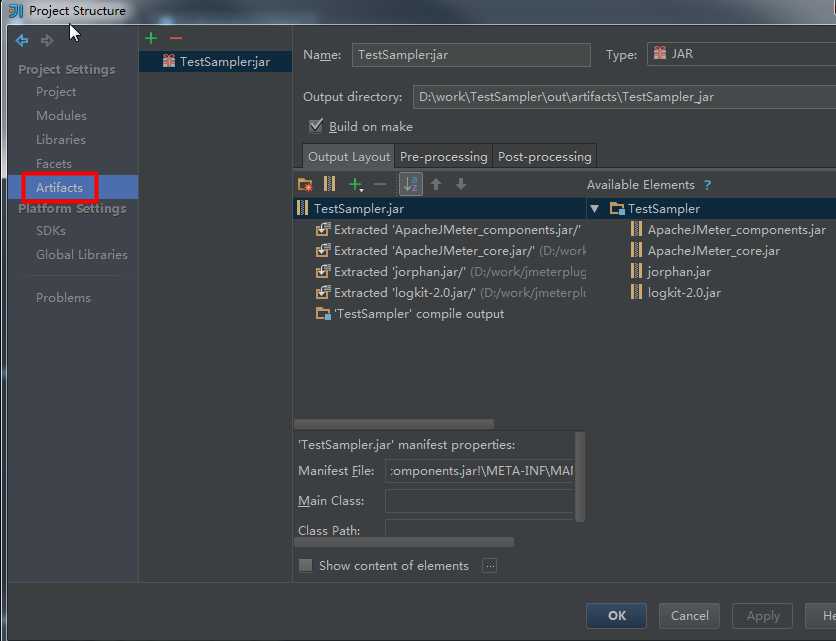Click JAR type icon in Type field

(x=660, y=53)
